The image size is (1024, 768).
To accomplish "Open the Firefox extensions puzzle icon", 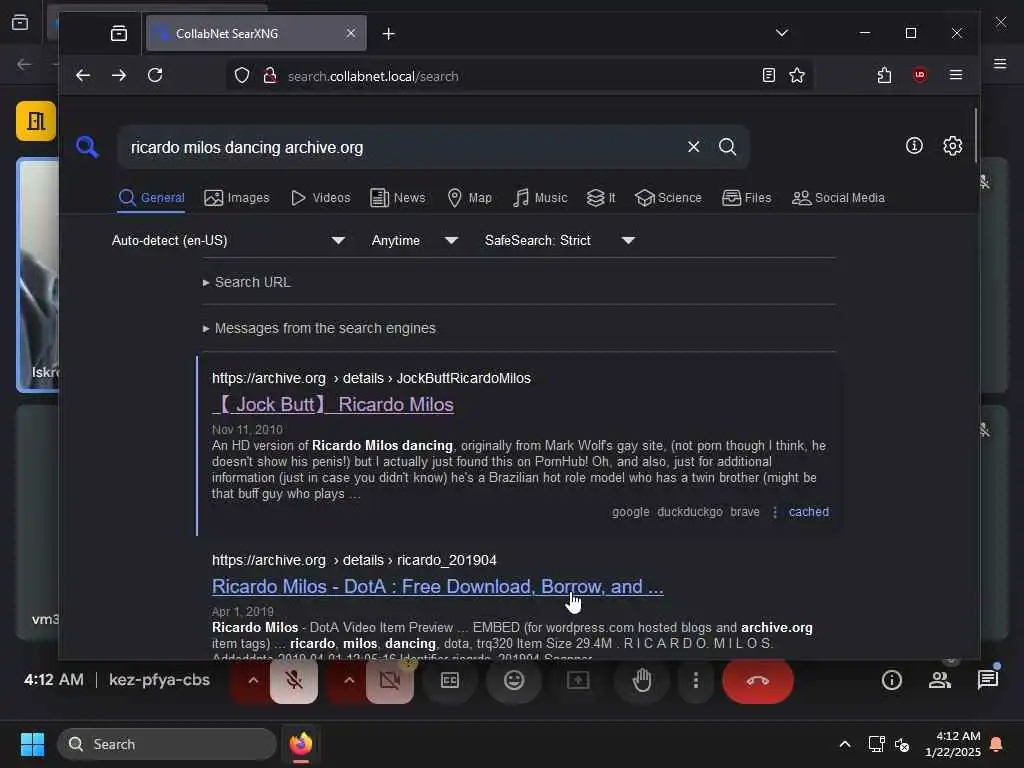I will pos(884,76).
